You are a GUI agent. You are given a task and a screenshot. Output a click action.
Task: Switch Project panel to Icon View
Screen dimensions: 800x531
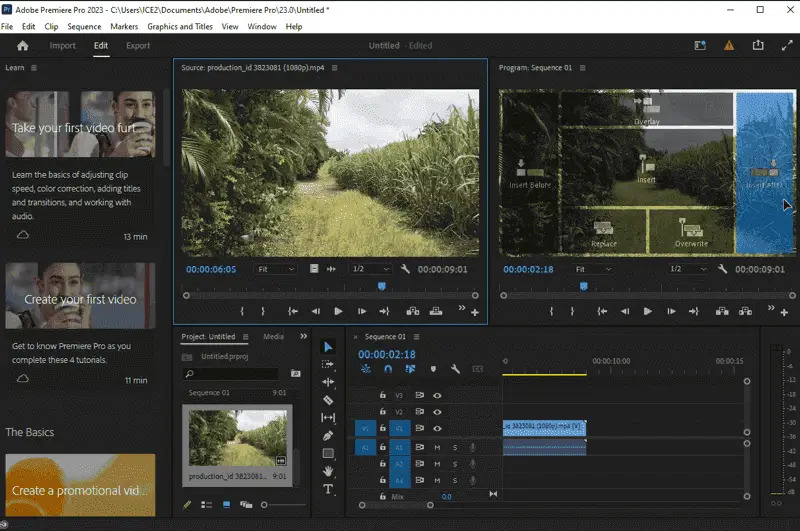pos(227,504)
